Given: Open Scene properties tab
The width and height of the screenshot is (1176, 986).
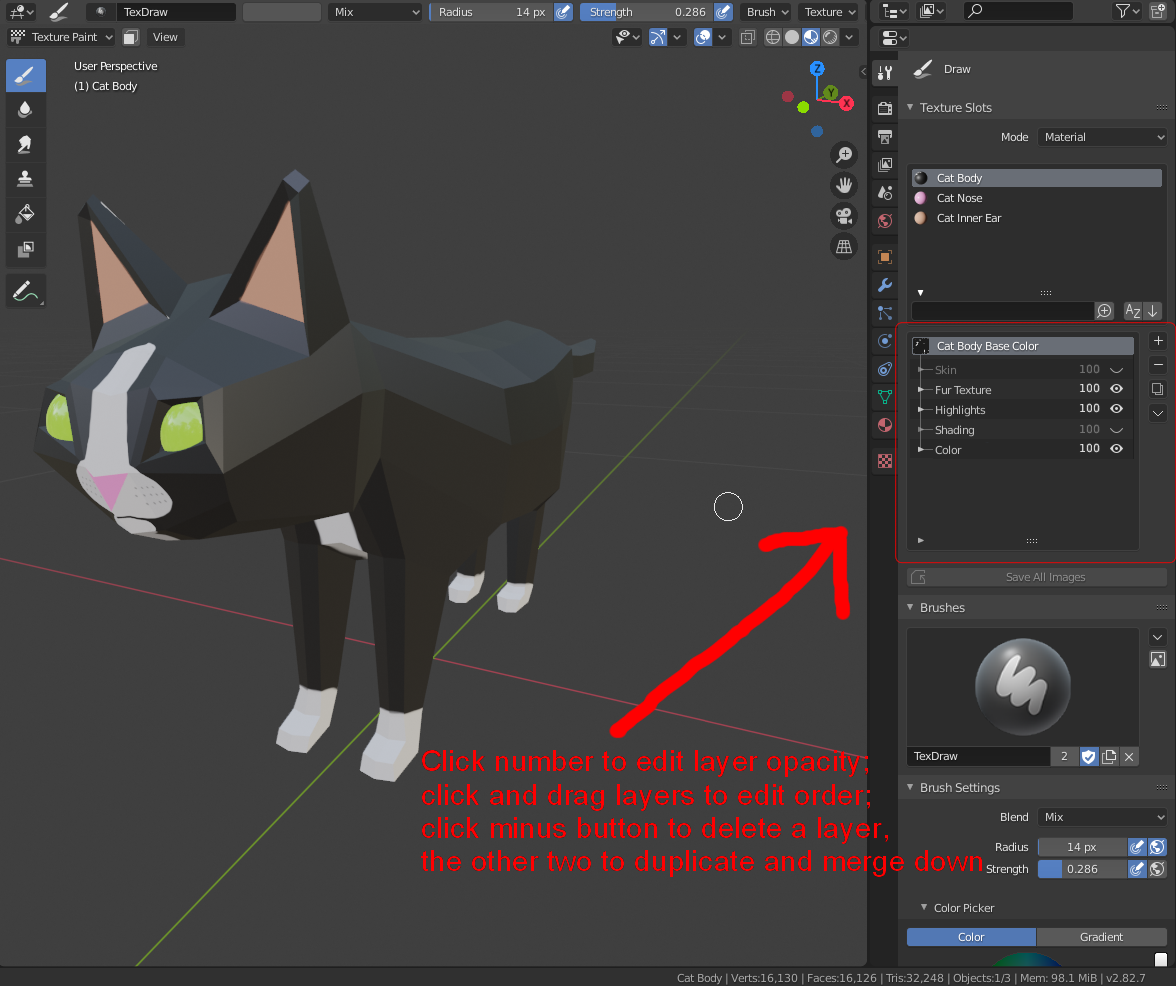Looking at the screenshot, I should click(x=885, y=193).
